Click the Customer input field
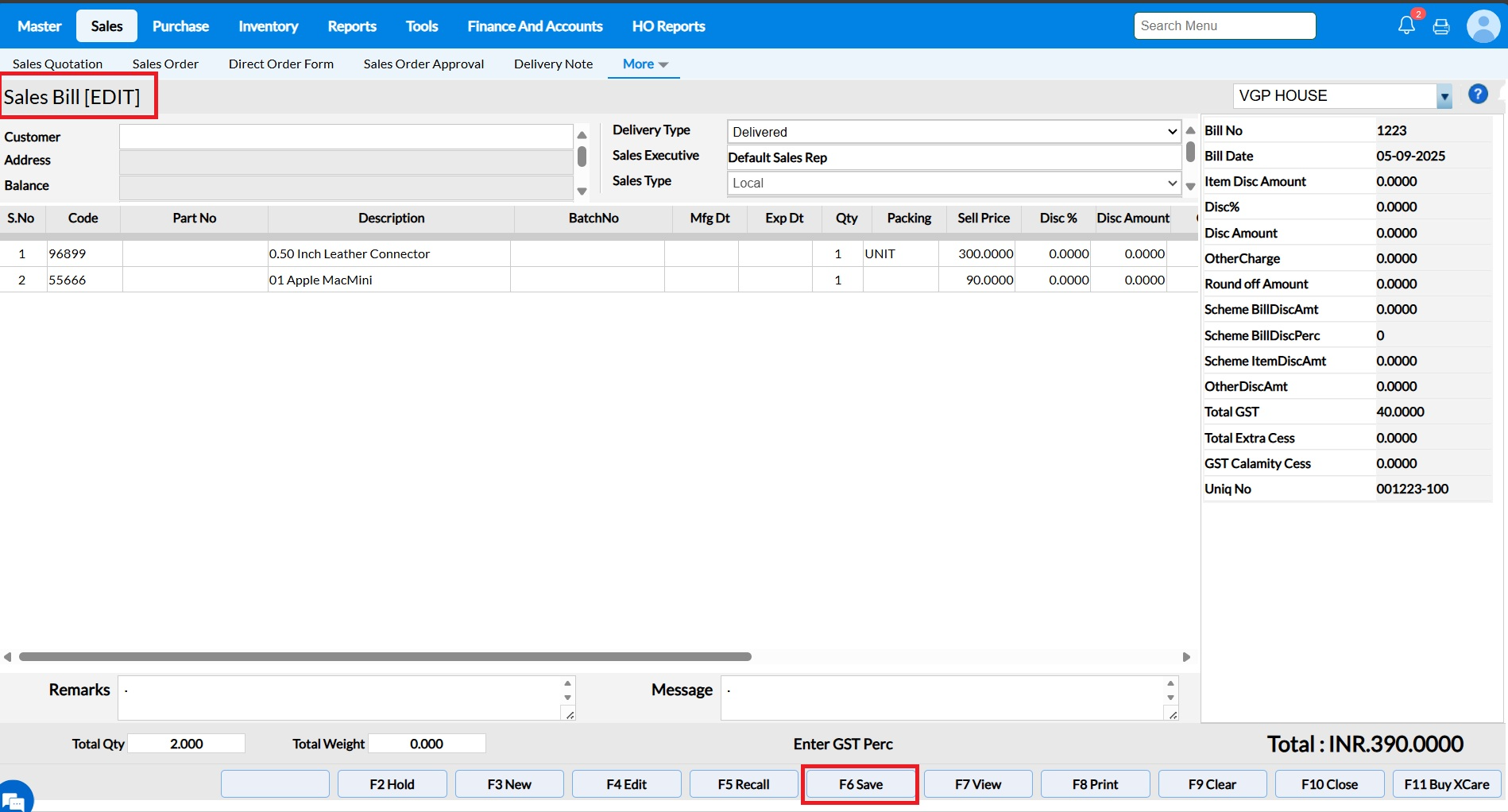The height and width of the screenshot is (812, 1508). tap(346, 137)
